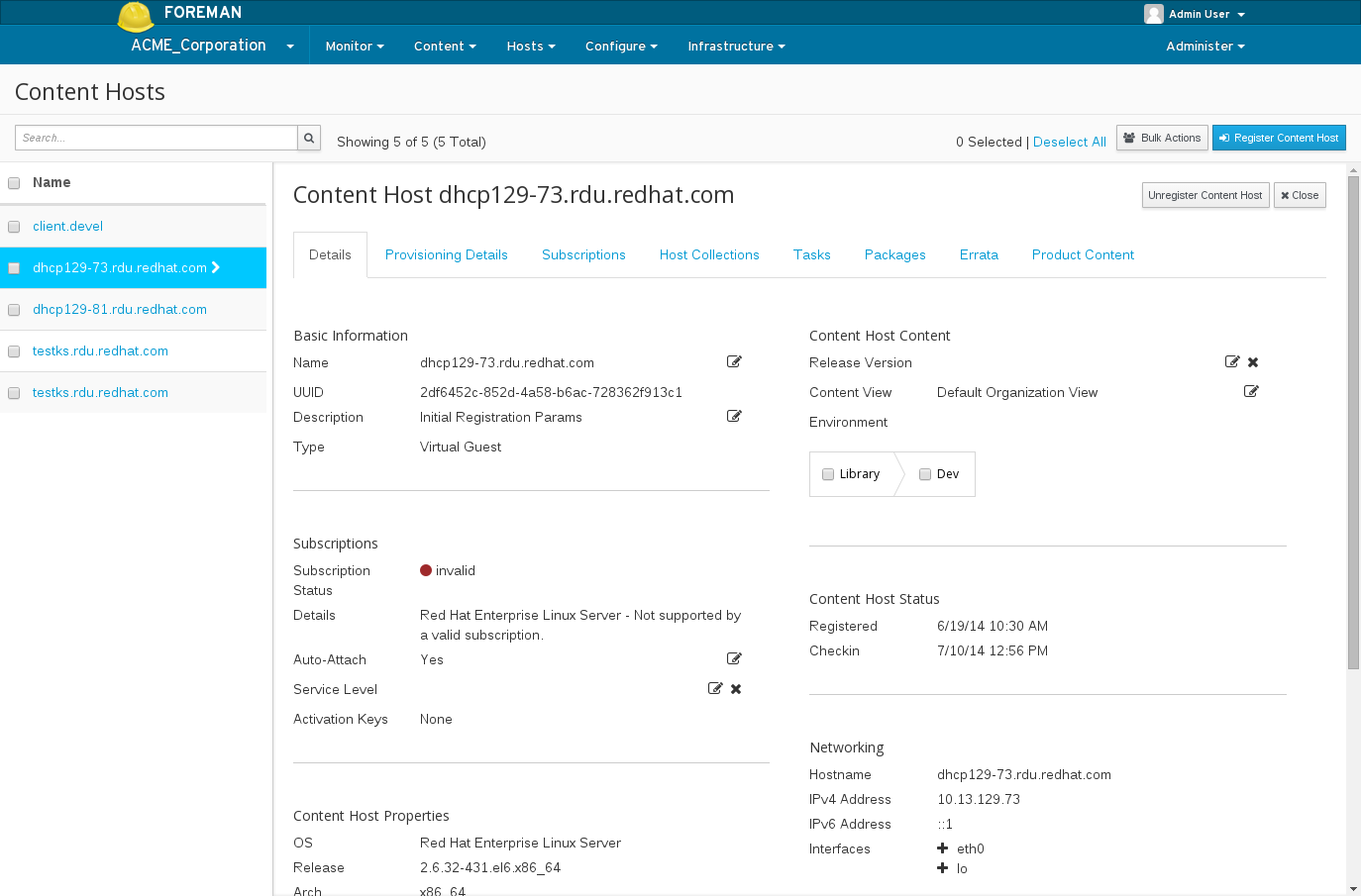The width and height of the screenshot is (1361, 896).
Task: Click the Foreman hard hat logo
Action: coord(136,16)
